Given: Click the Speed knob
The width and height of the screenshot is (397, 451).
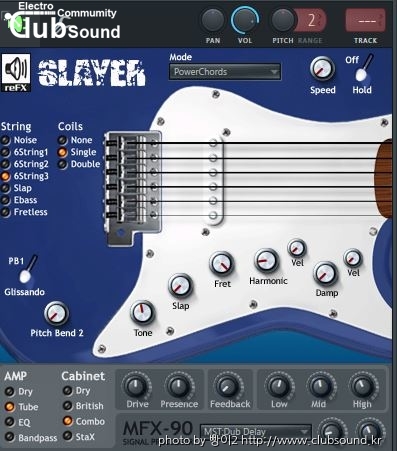Looking at the screenshot, I should click(322, 69).
